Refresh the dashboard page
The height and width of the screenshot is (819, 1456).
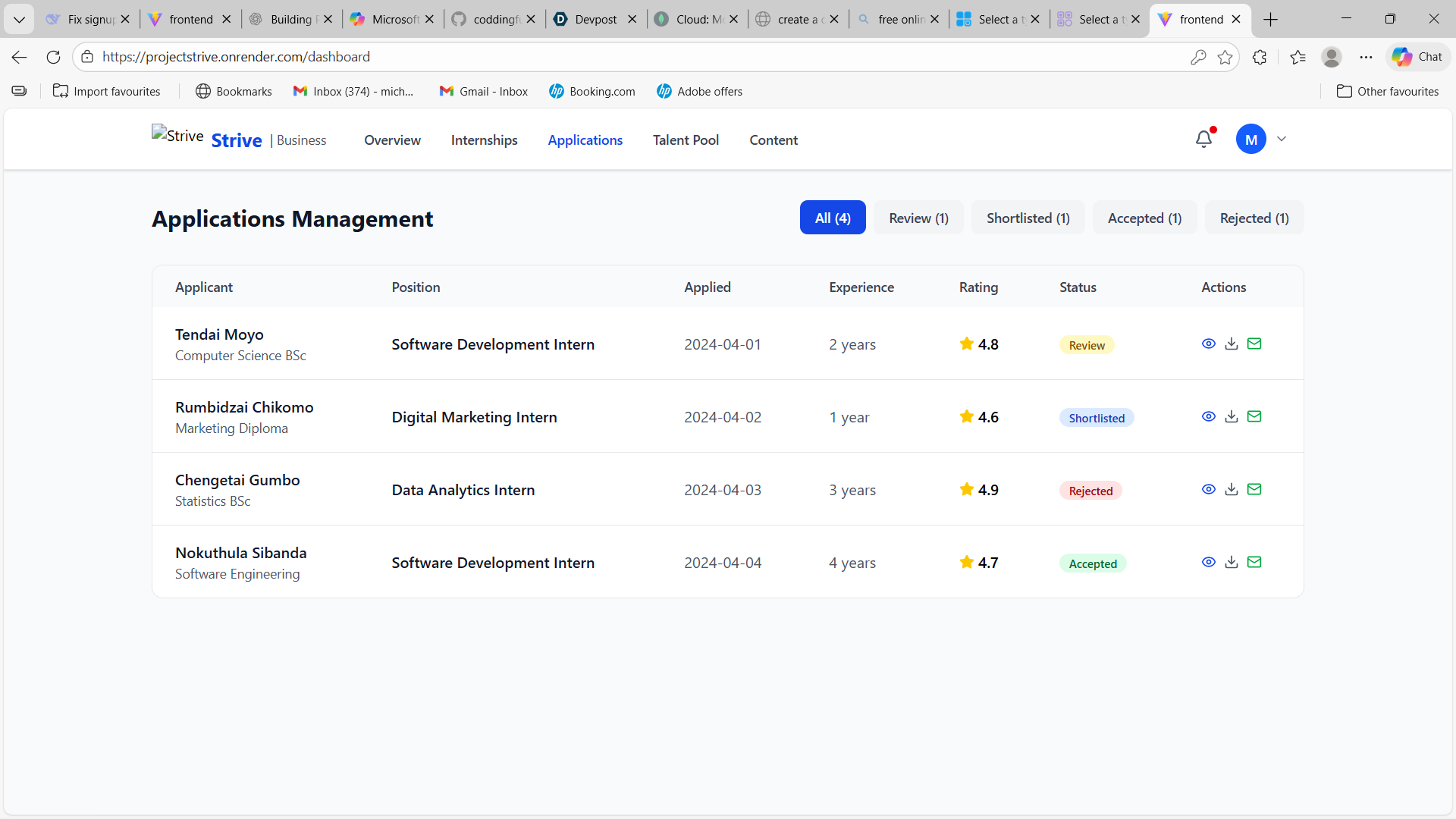53,57
